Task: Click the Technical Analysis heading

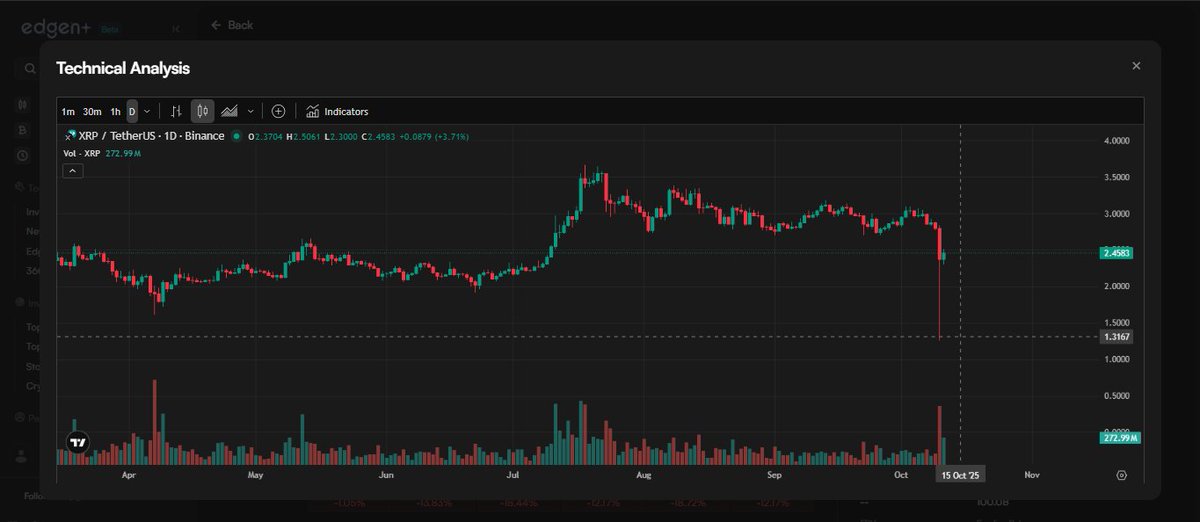Action: point(123,68)
